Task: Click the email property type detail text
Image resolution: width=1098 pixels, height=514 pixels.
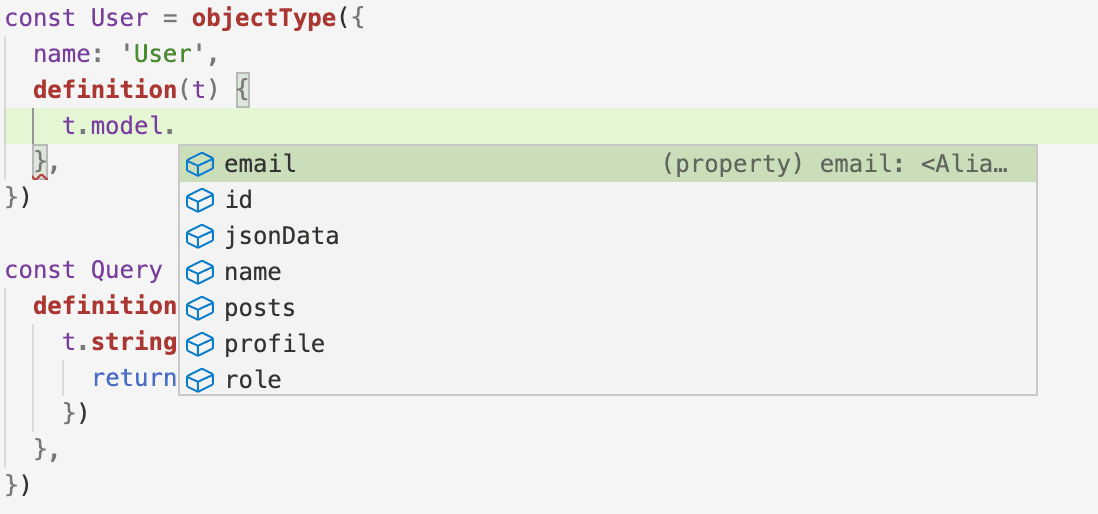Action: pyautogui.click(x=835, y=164)
